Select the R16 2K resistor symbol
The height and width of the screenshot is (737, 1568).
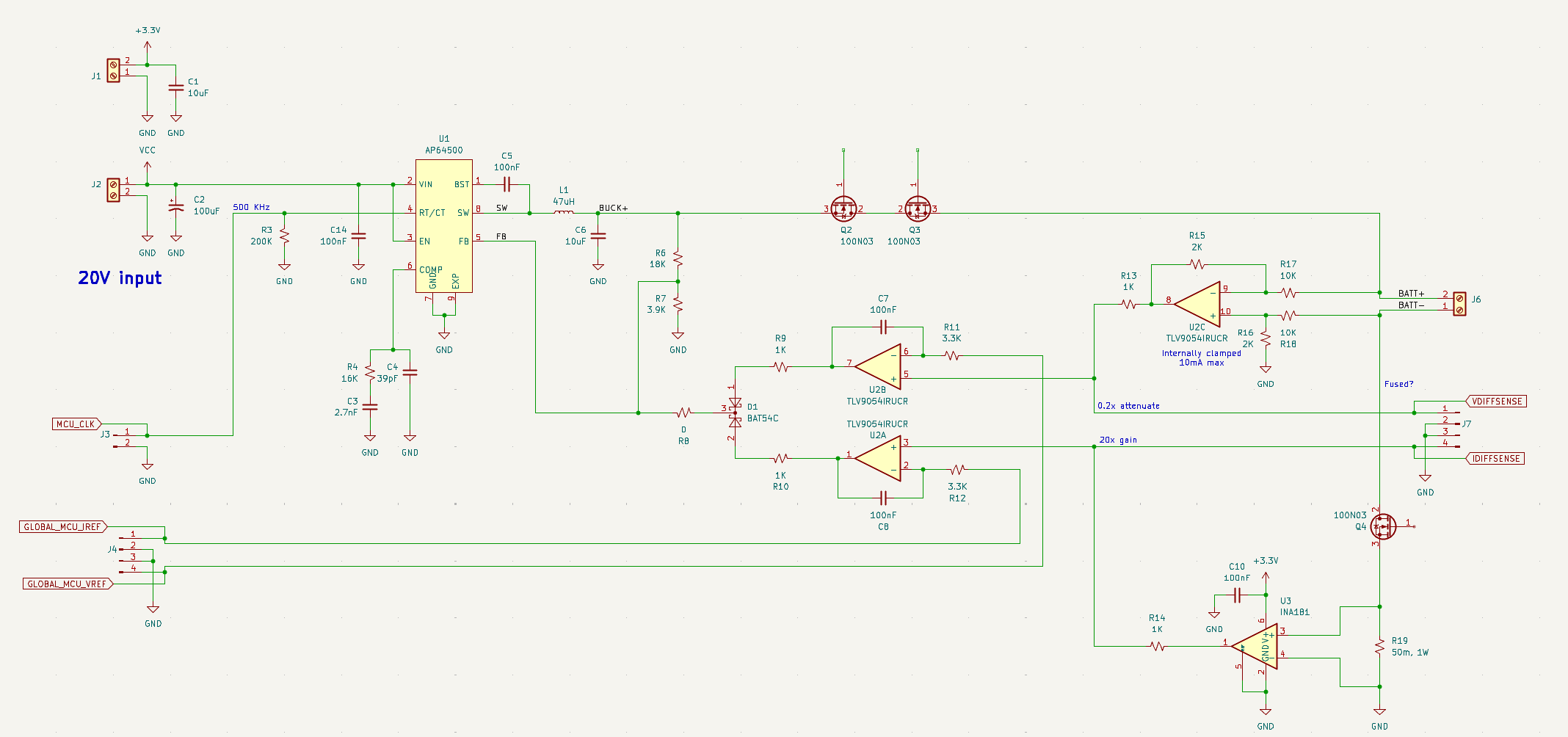pos(1266,338)
